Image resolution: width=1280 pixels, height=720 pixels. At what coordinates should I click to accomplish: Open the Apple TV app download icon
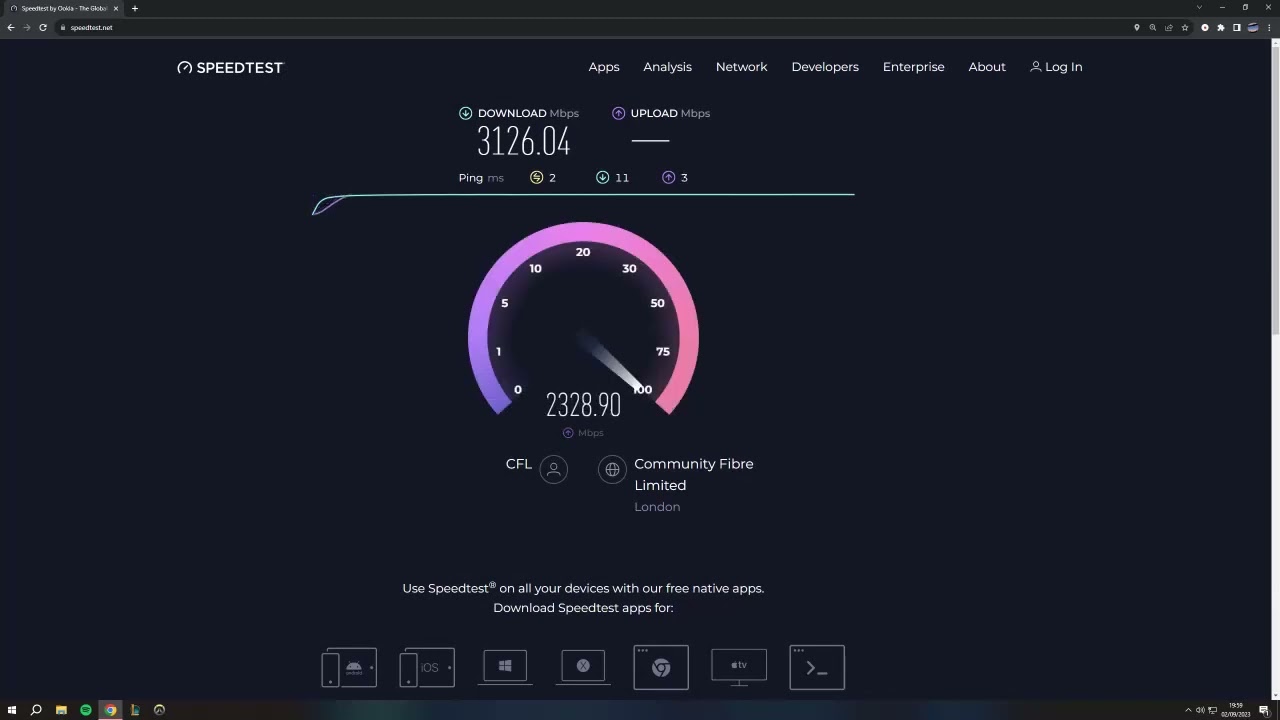point(739,667)
